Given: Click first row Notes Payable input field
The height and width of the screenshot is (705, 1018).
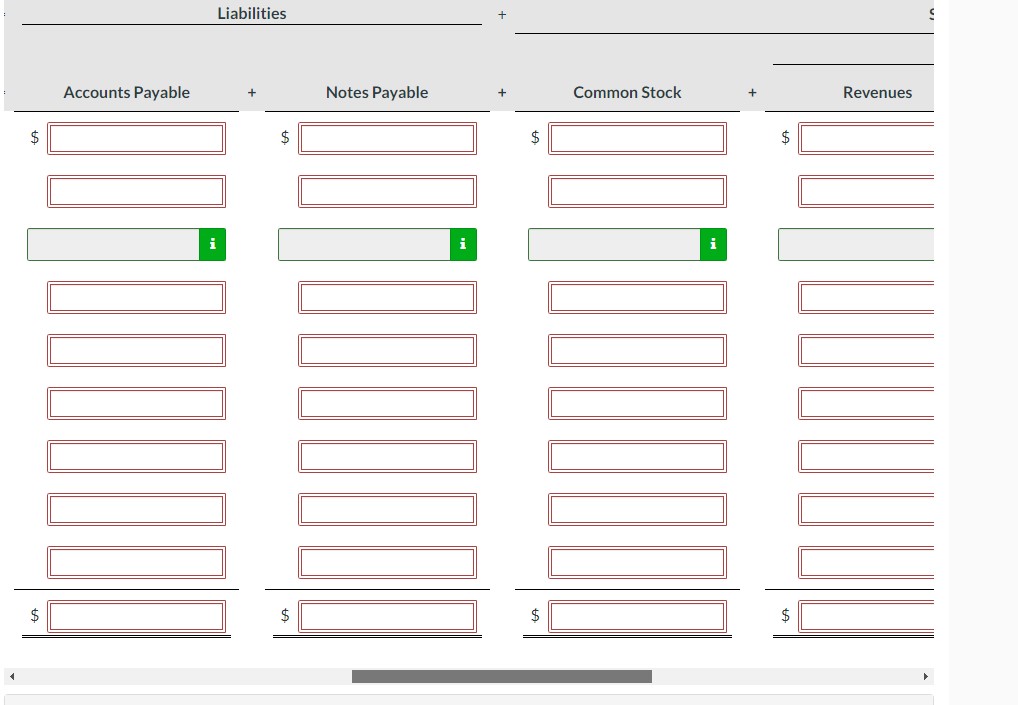Looking at the screenshot, I should [x=388, y=138].
